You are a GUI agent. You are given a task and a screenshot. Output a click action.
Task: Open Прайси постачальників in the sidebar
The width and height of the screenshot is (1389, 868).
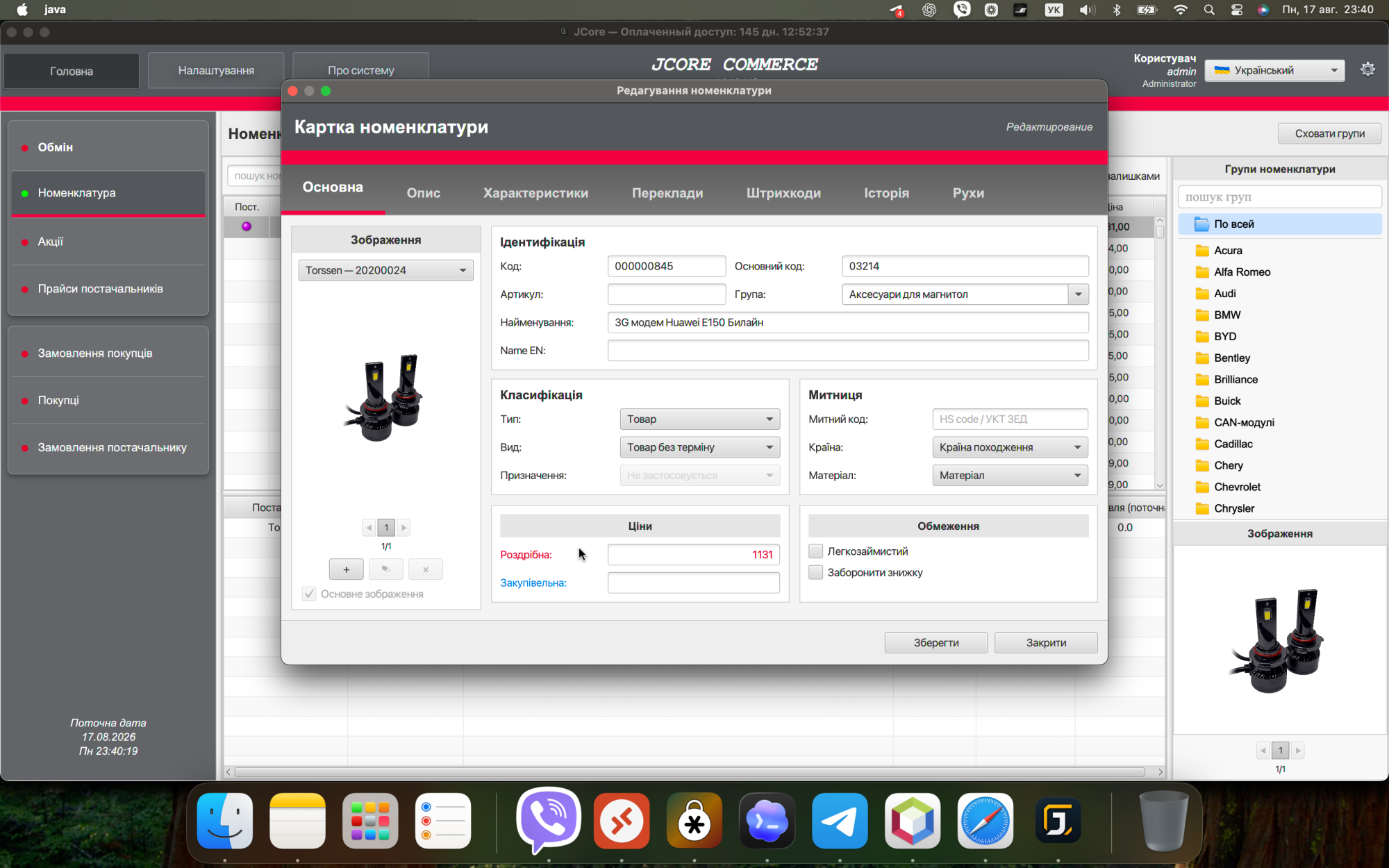pyautogui.click(x=108, y=289)
